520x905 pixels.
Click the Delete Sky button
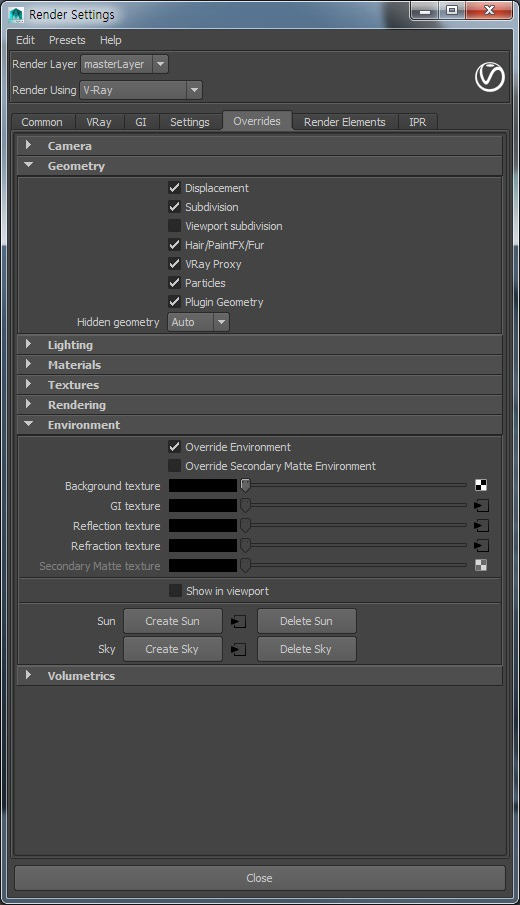coord(306,649)
